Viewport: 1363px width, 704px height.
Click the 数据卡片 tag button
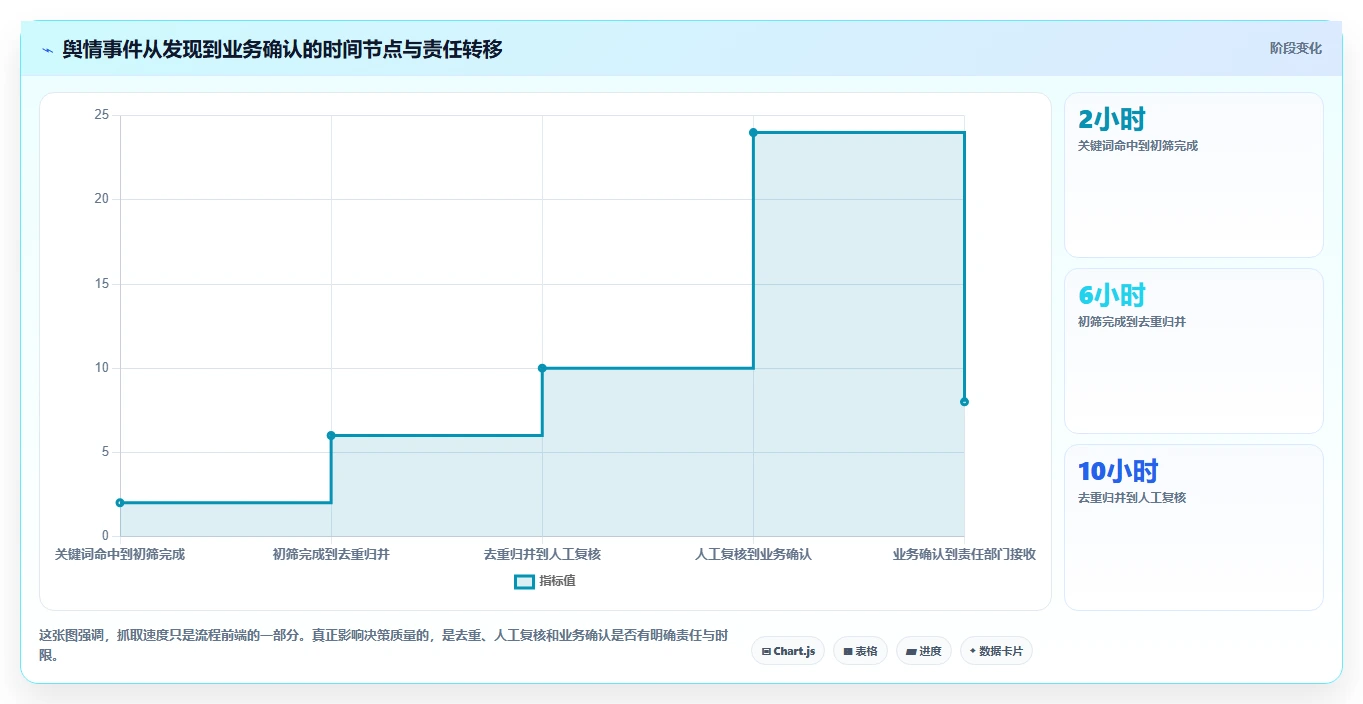996,651
